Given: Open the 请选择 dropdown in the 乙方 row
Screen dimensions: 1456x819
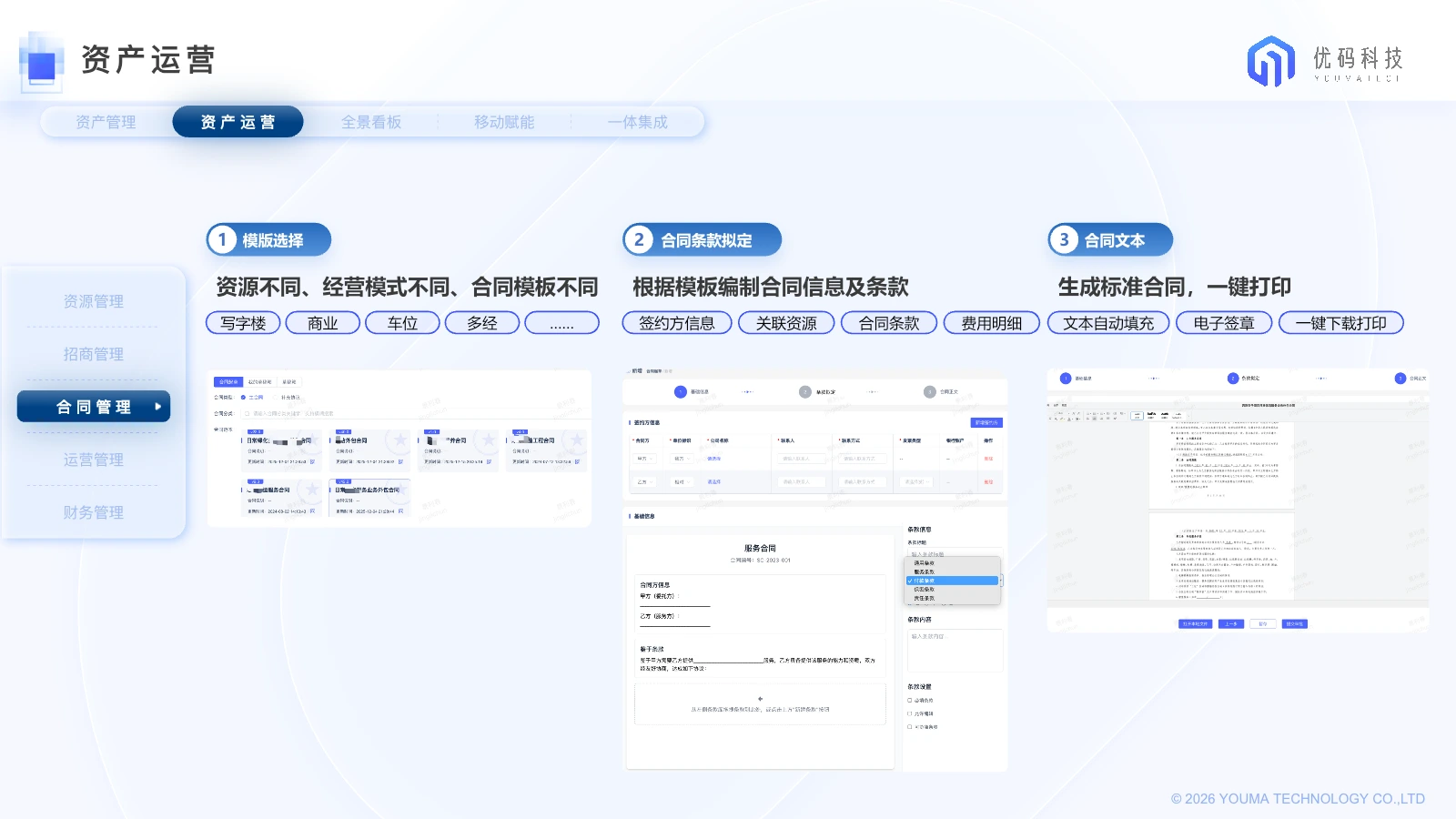Looking at the screenshot, I should [916, 482].
